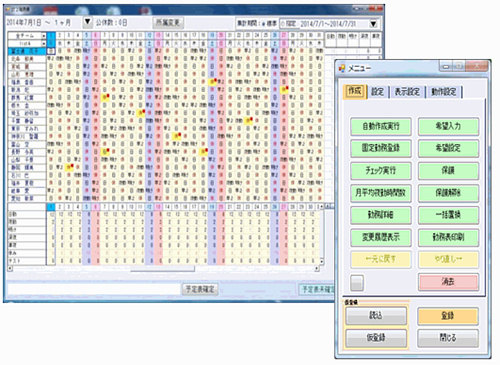Click the 読込 button

point(376,316)
